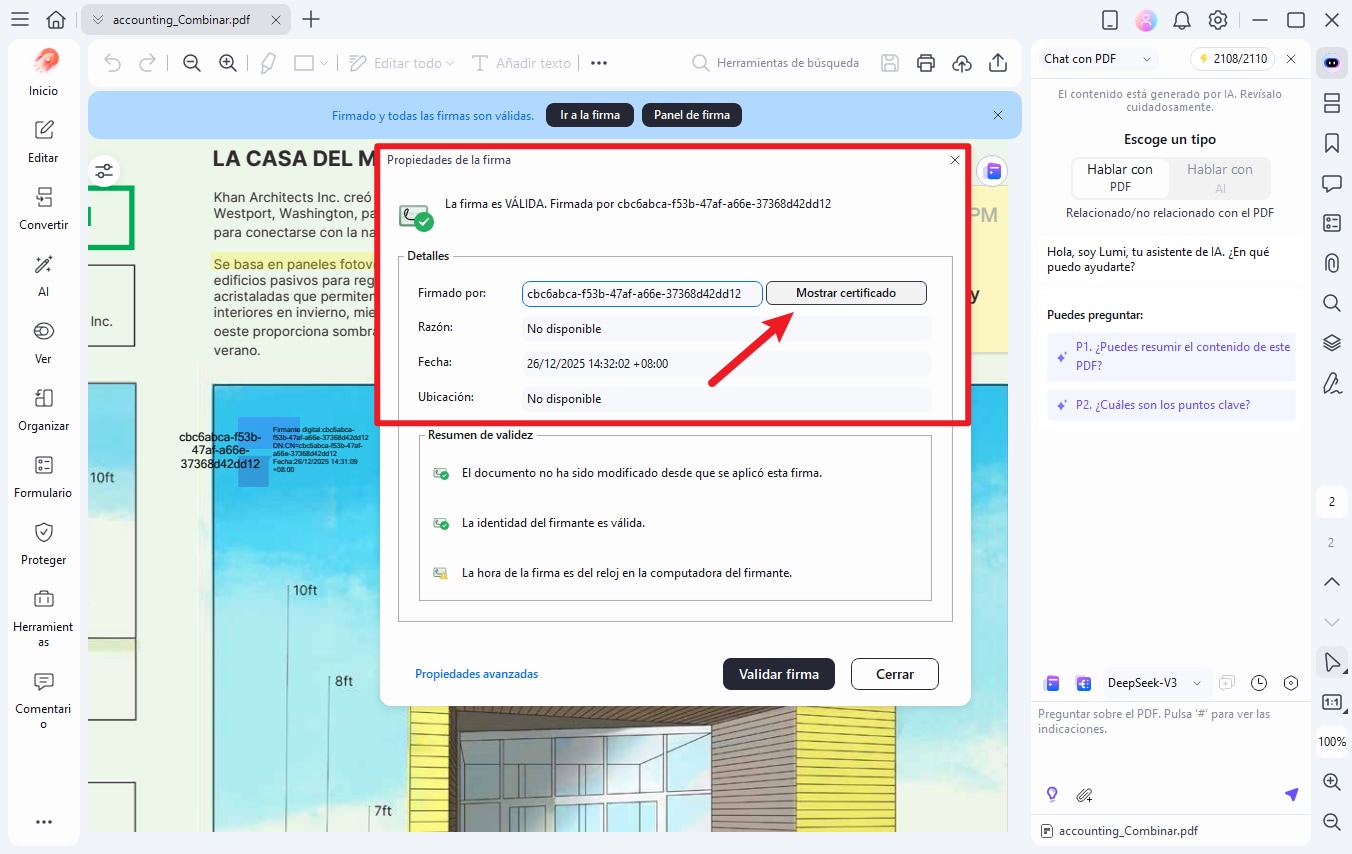Click the zoom out magnifier icon
This screenshot has width=1352, height=854.
[190, 62]
